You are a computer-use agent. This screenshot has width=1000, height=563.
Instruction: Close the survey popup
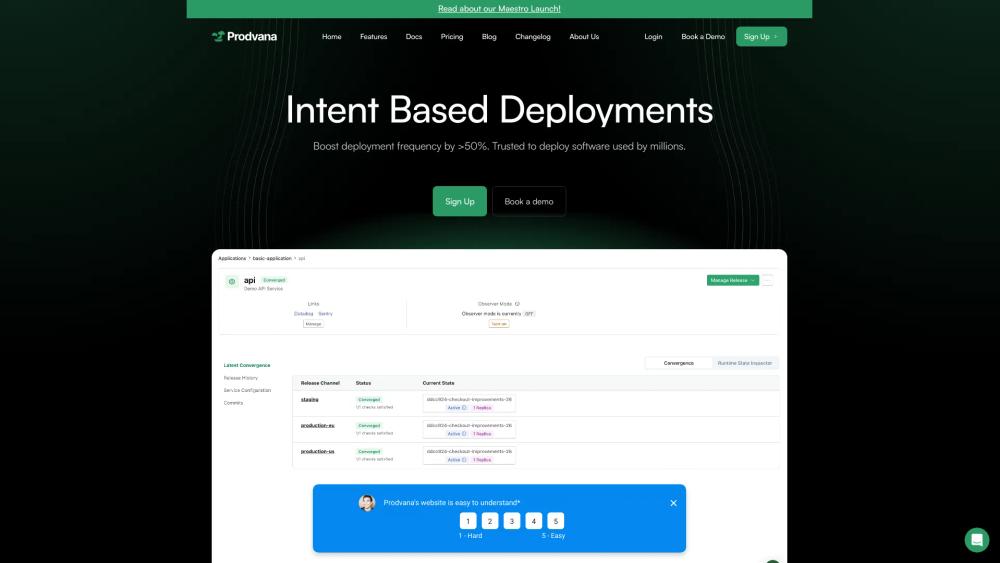673,503
